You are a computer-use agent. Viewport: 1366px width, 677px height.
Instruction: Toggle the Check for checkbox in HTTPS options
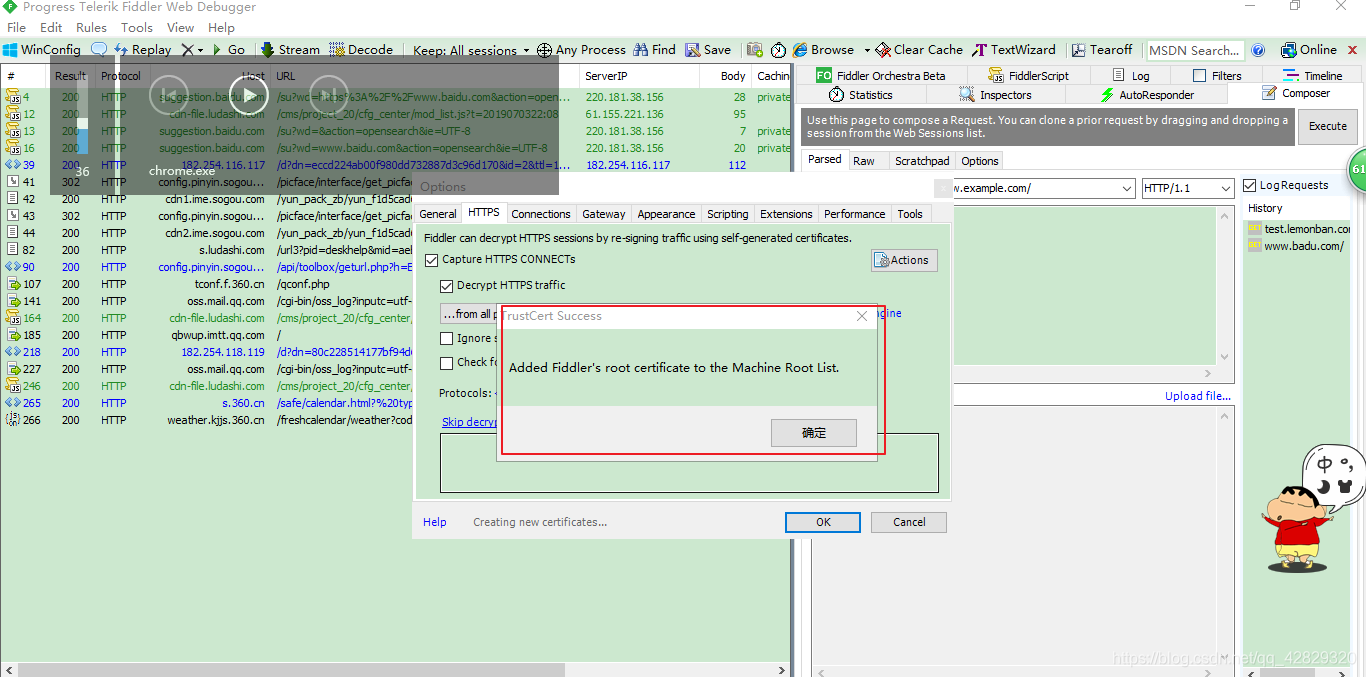[x=447, y=363]
